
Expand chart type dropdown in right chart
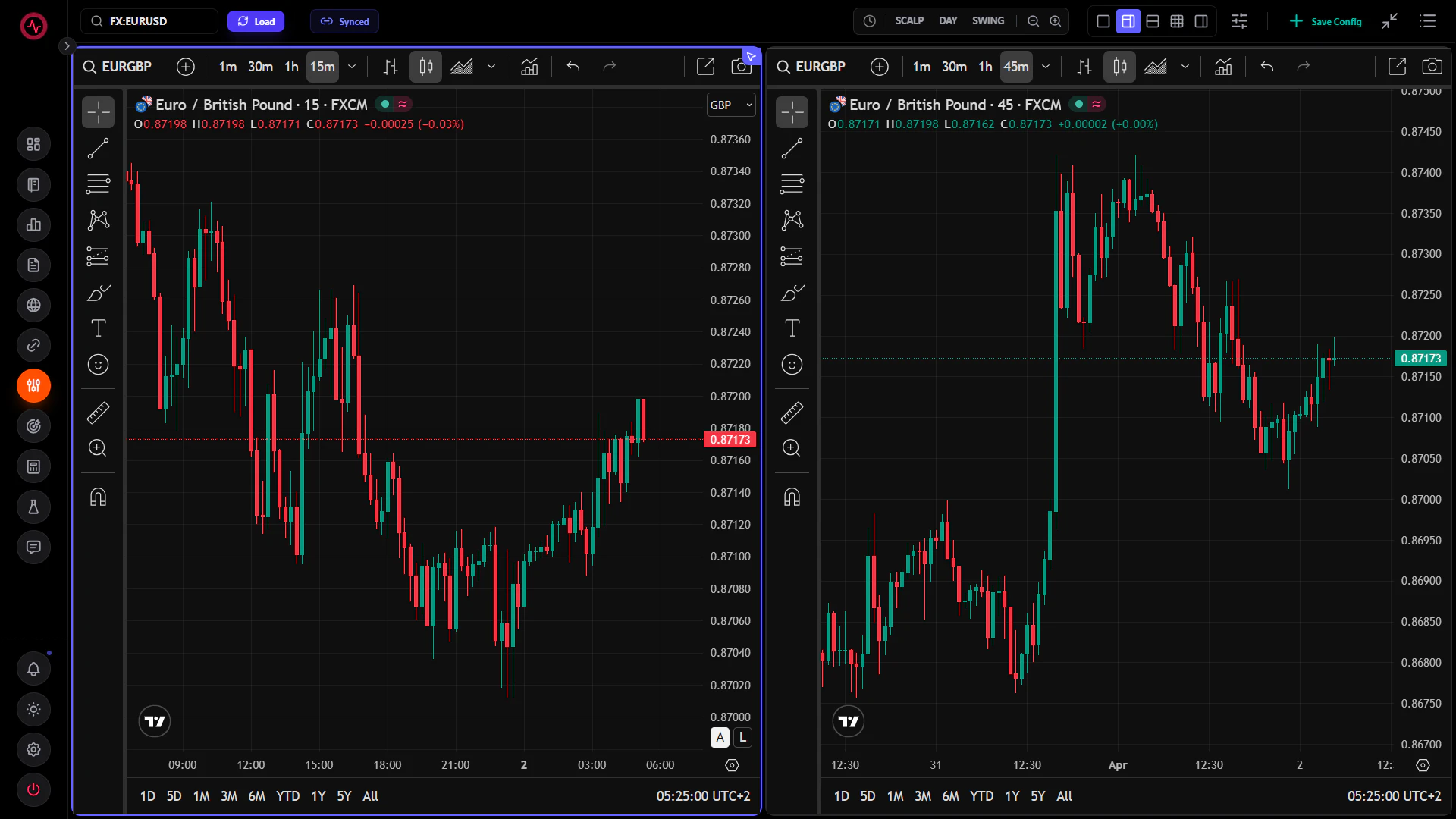point(1185,67)
